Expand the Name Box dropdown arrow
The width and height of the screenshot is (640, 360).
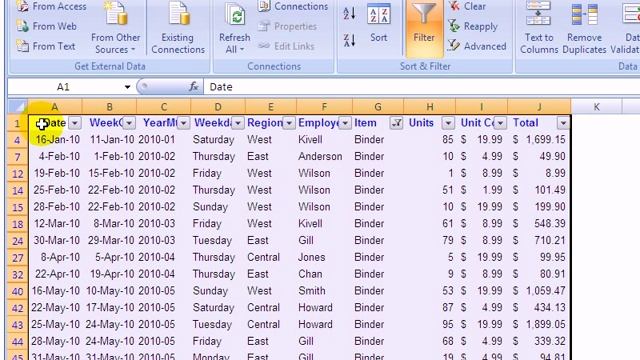point(127,87)
